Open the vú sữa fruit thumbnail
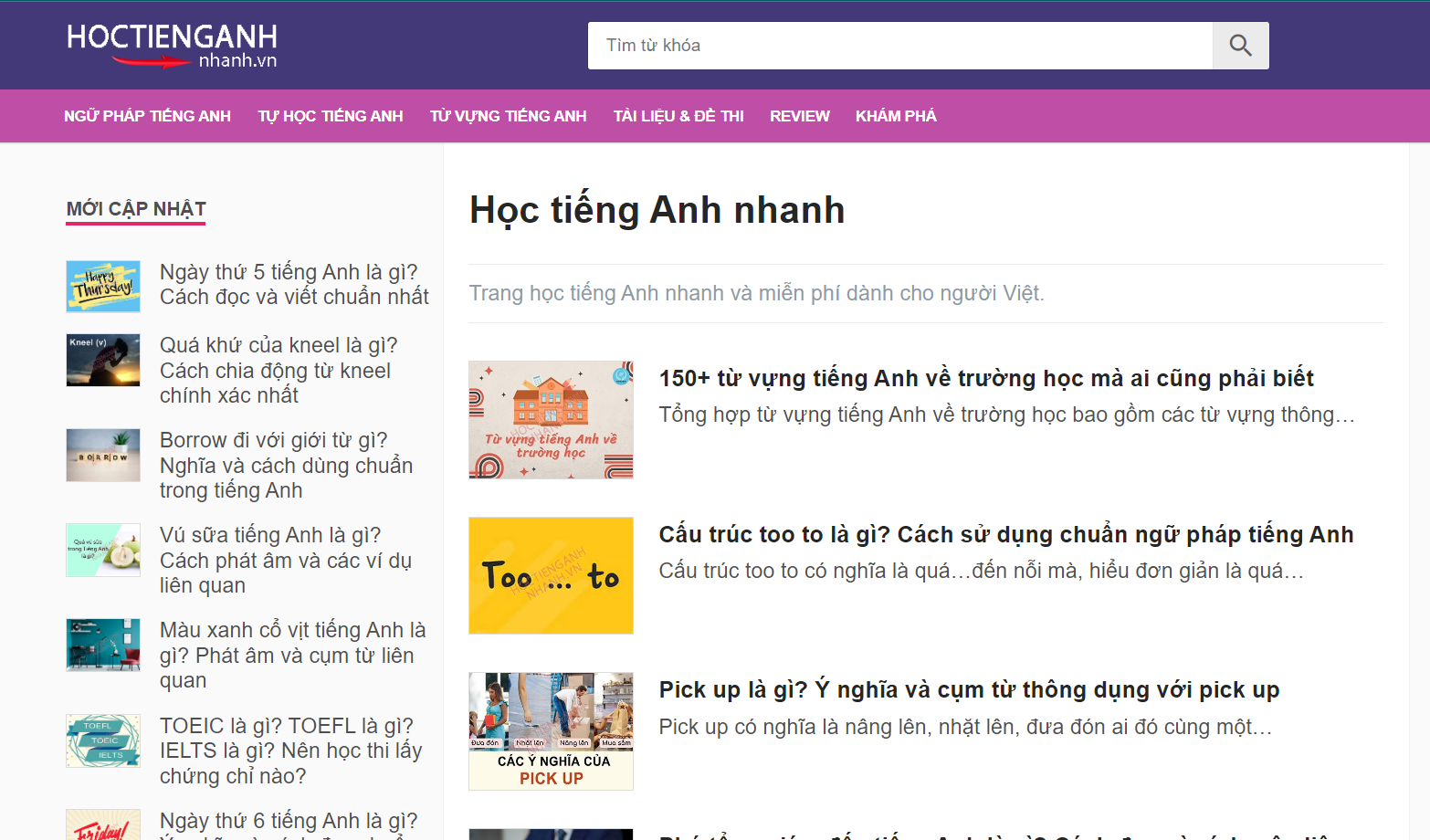 [103, 550]
